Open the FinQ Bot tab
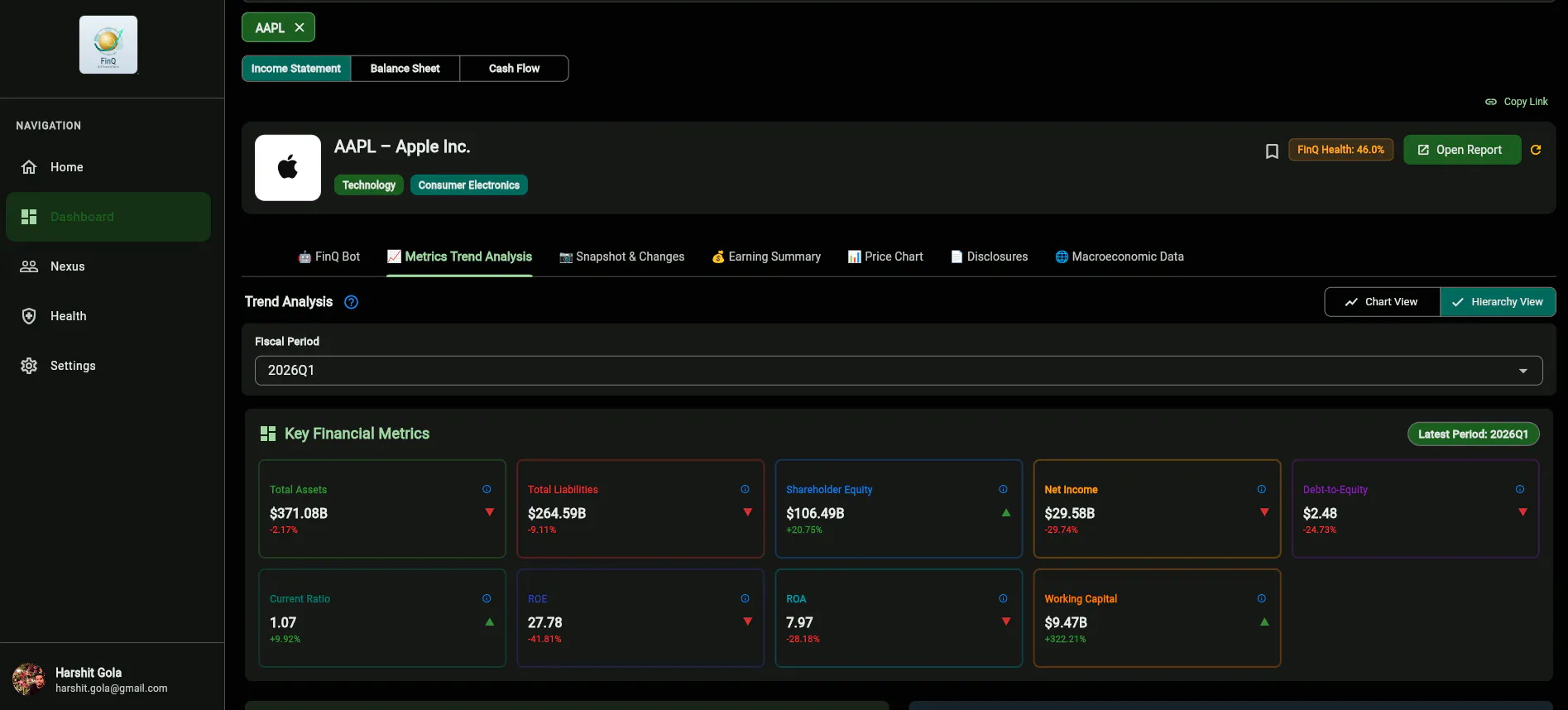The height and width of the screenshot is (710, 1568). pos(329,257)
